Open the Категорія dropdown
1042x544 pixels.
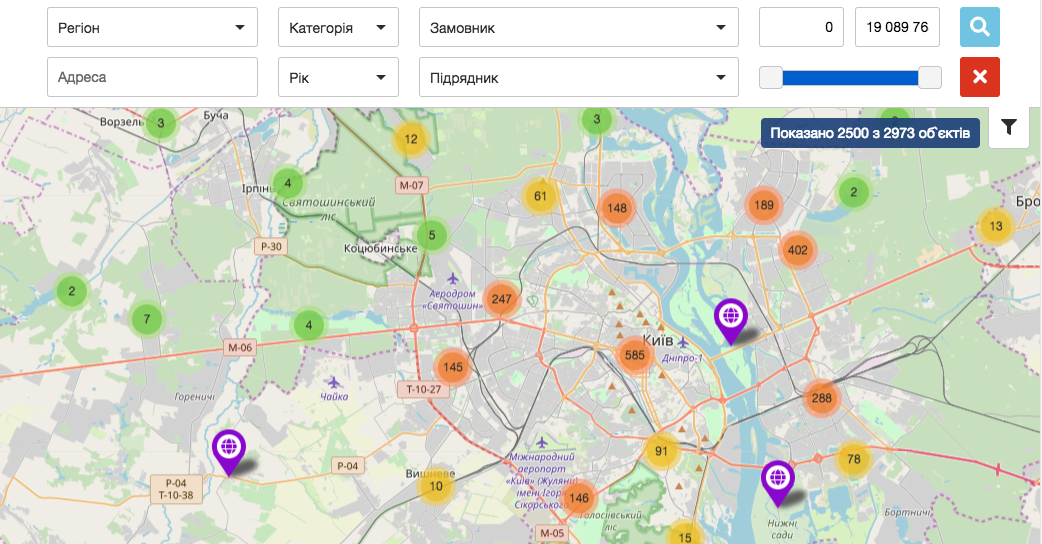click(338, 28)
